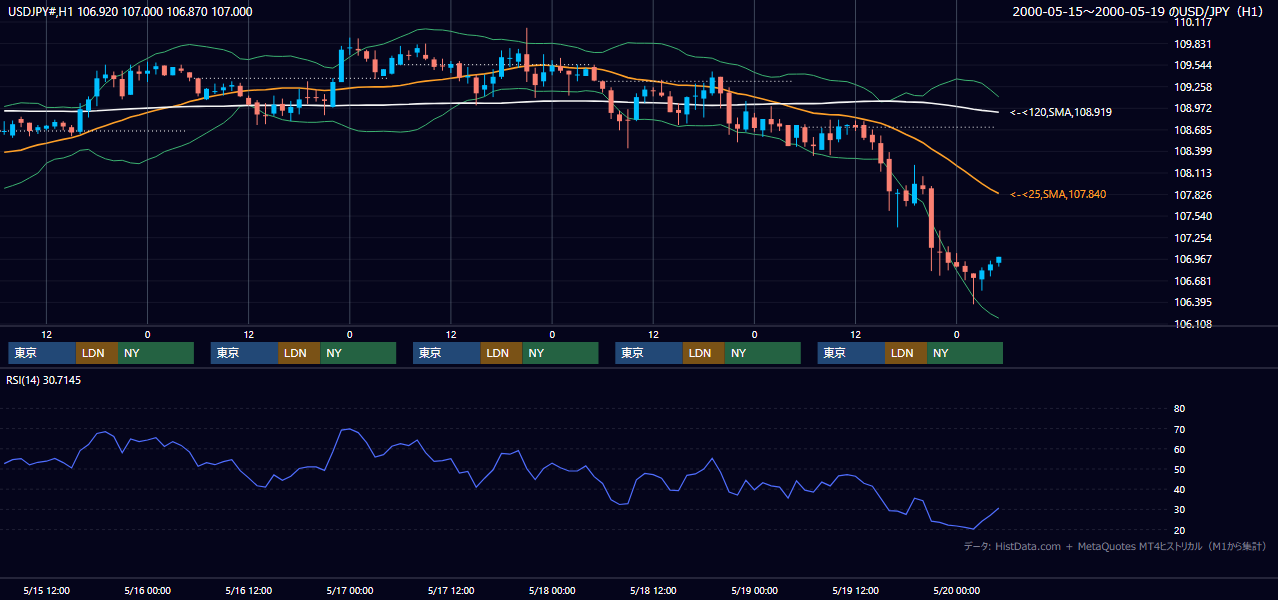Click price axis label 107.540
1278x600 pixels.
point(1193,216)
